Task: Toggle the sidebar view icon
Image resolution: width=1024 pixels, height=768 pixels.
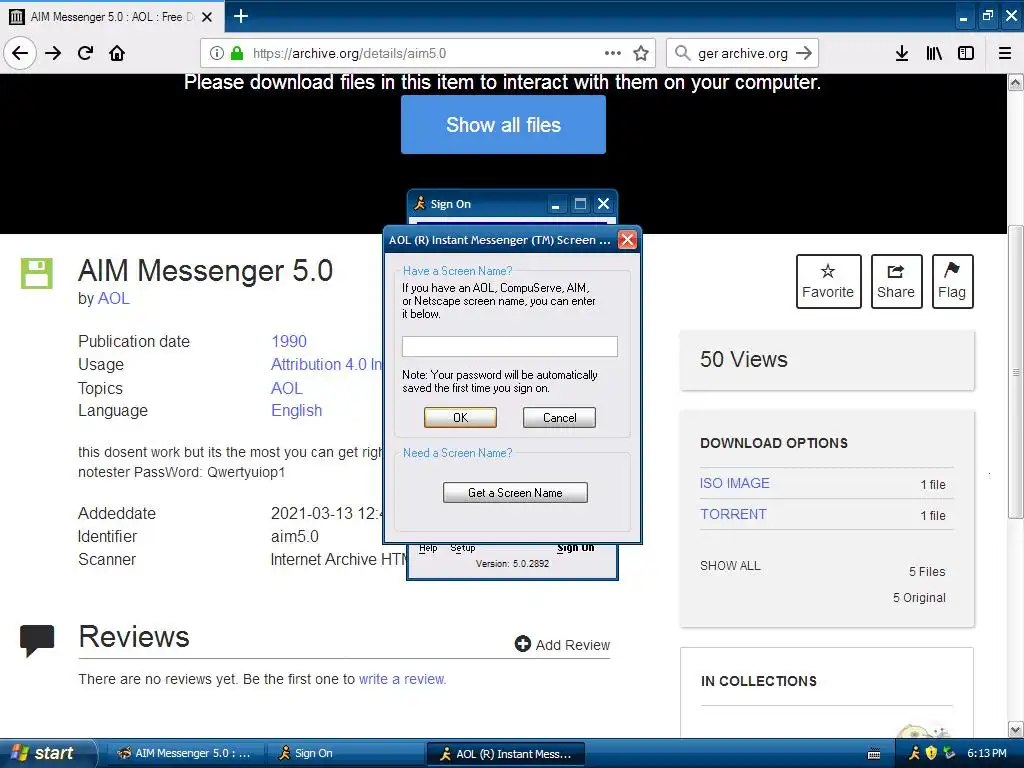Action: point(966,53)
